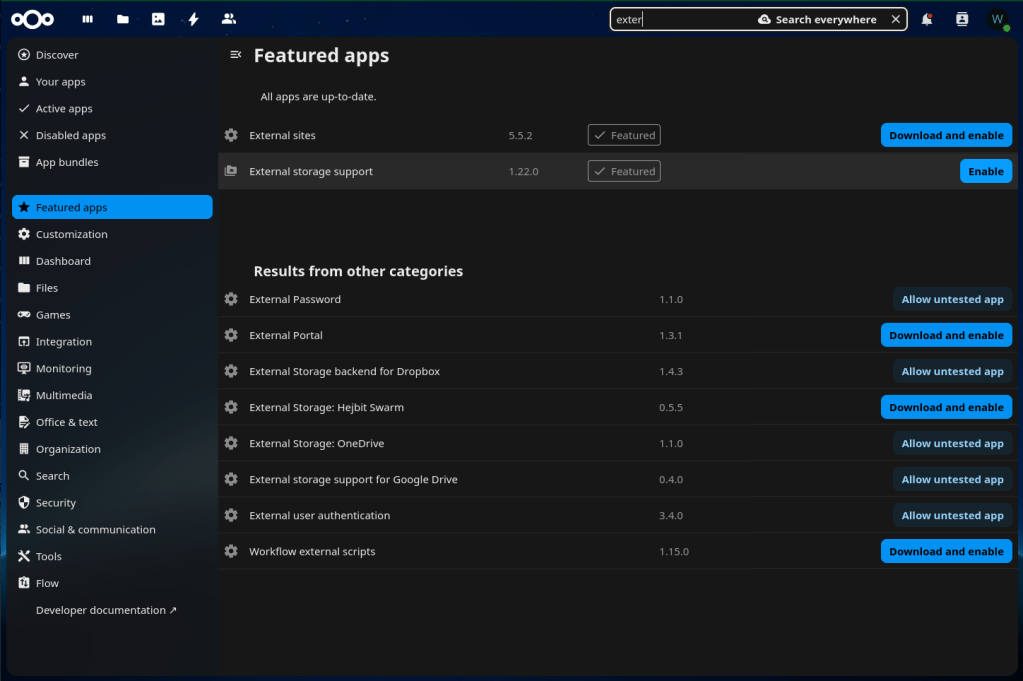The image size is (1023, 681).
Task: Open the Nextcloud logo home link
Action: (x=33, y=19)
